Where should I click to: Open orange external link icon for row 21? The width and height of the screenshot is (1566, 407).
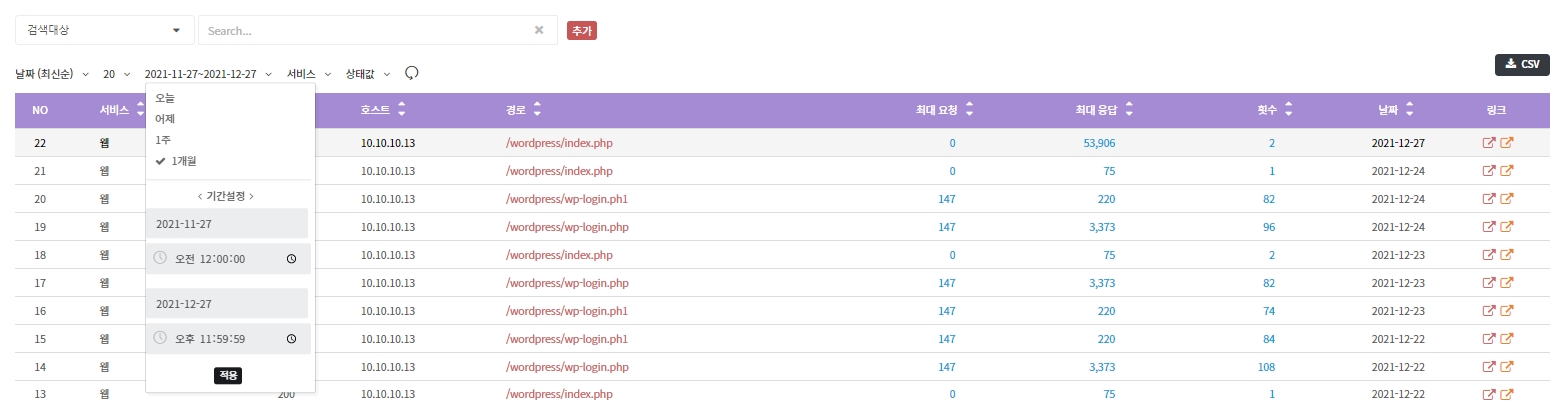pyautogui.click(x=1506, y=171)
